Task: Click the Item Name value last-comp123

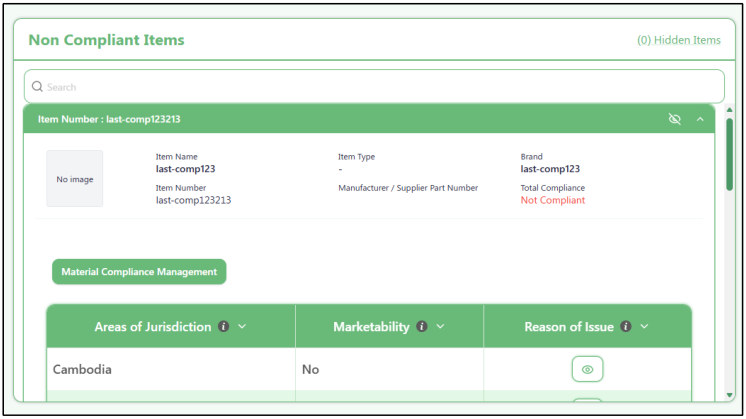Action: tap(185, 169)
